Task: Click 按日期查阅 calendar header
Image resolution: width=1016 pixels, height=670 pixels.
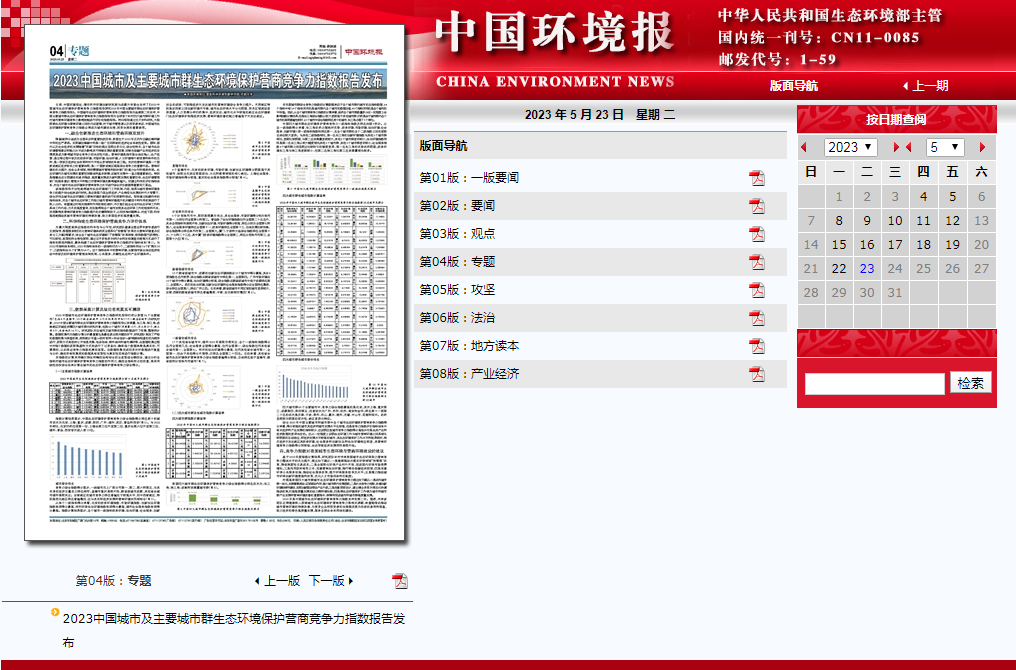Action: (896, 119)
